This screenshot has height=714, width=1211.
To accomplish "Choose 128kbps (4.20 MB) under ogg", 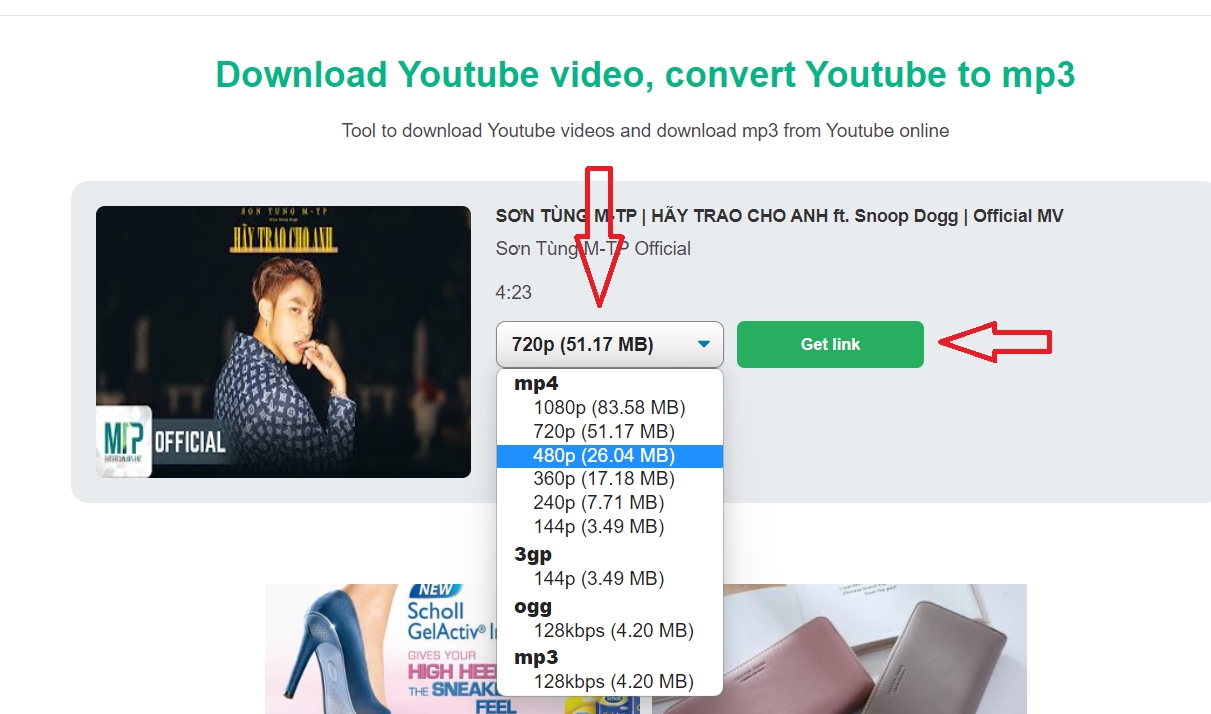I will point(613,631).
